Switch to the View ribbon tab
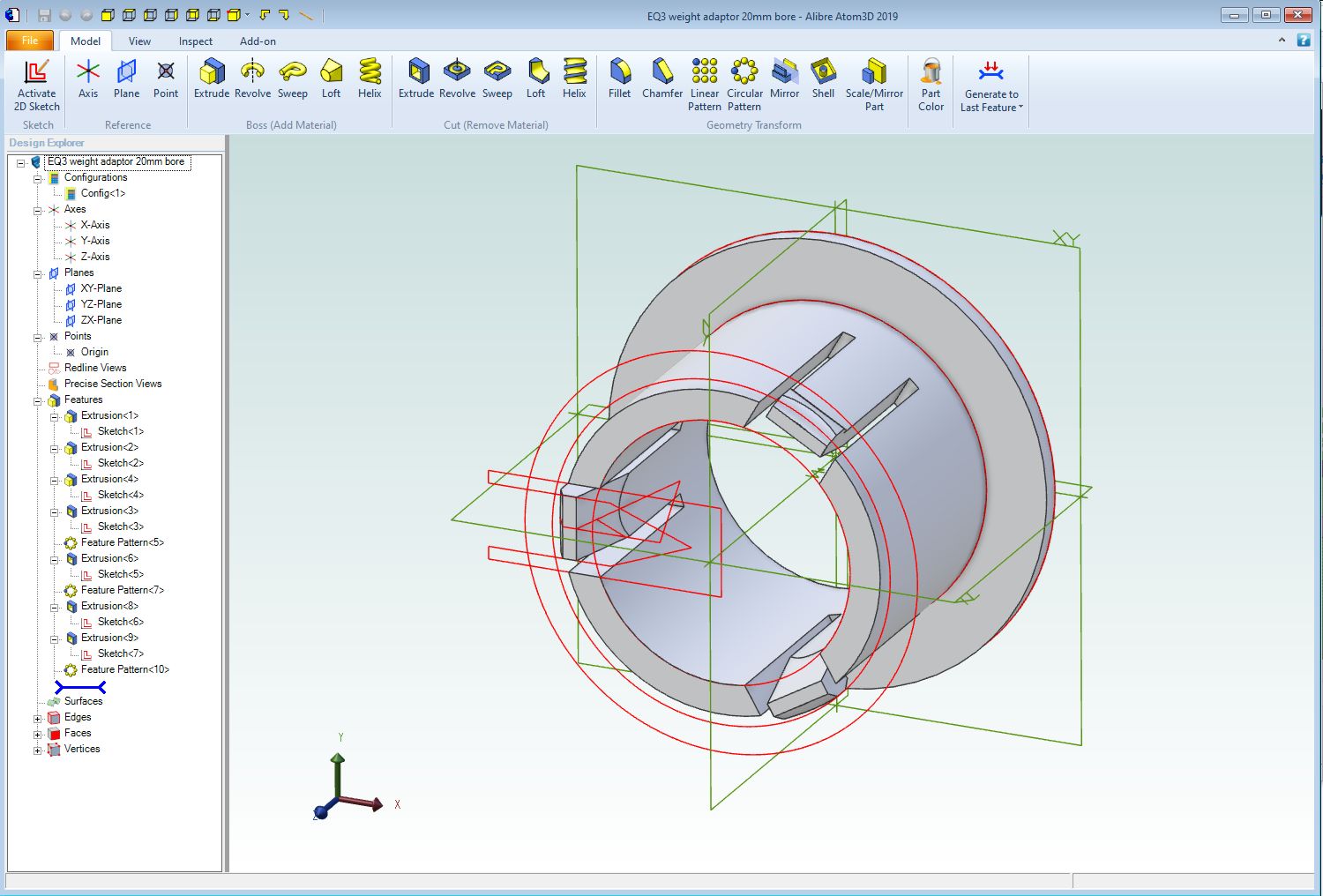 tap(139, 41)
